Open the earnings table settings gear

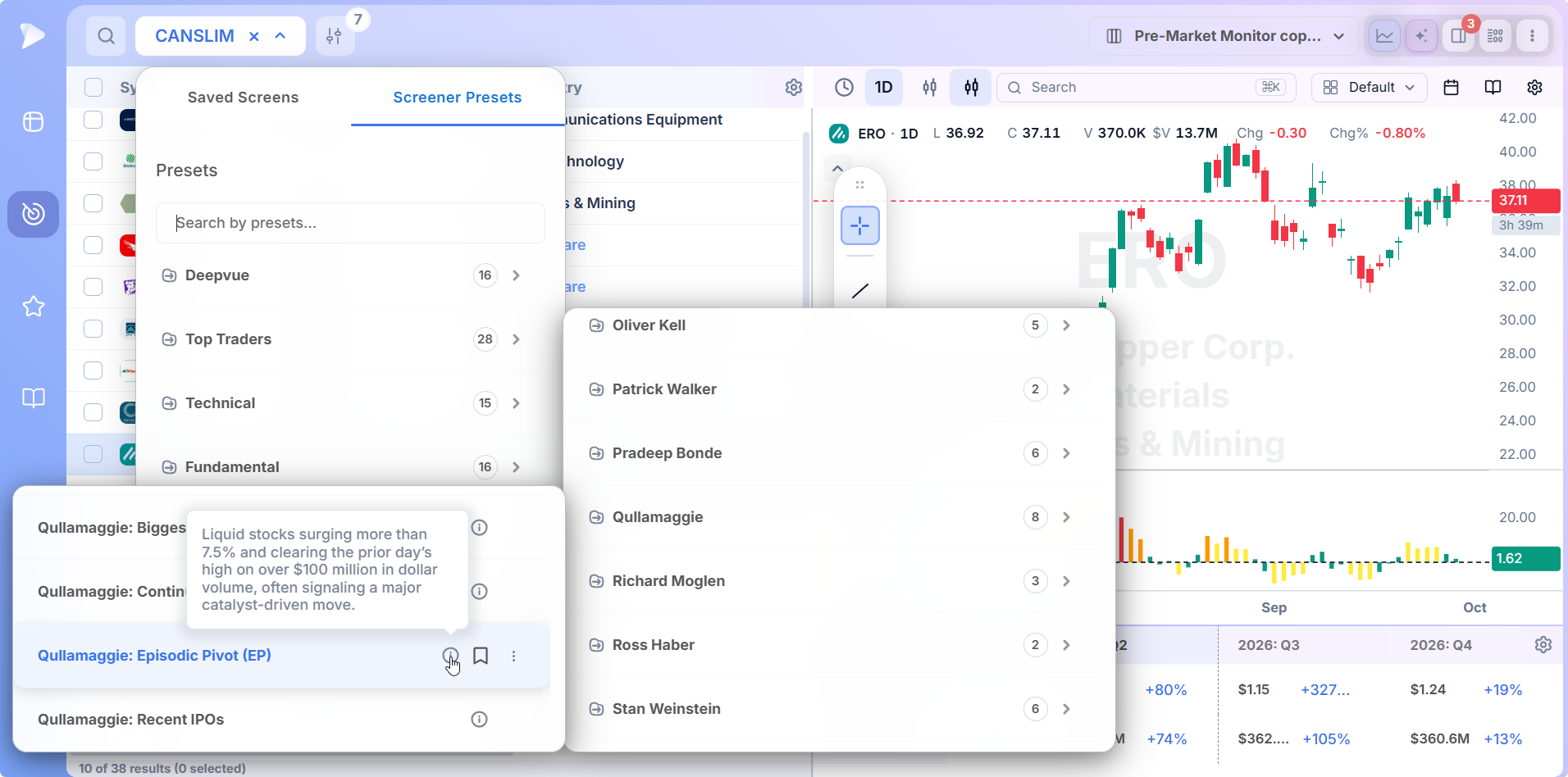coord(1543,645)
